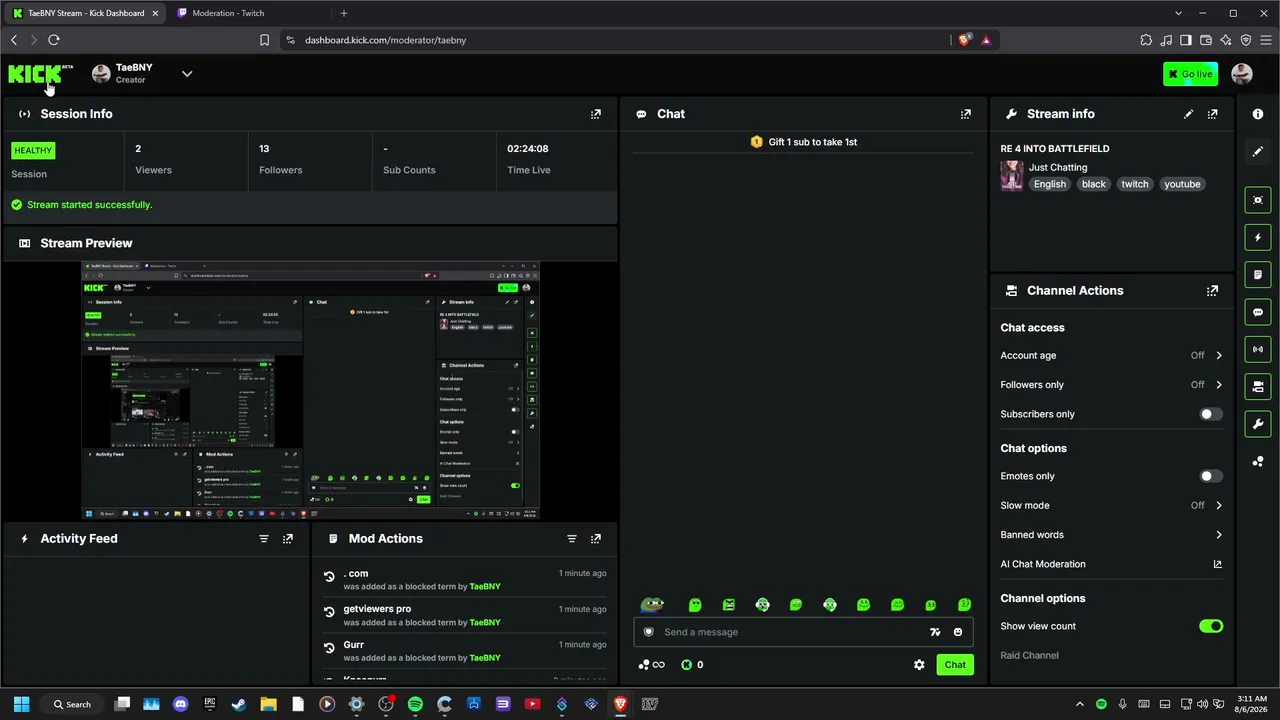Pop out the Chat panel
This screenshot has height=720, width=1280.
(x=966, y=114)
